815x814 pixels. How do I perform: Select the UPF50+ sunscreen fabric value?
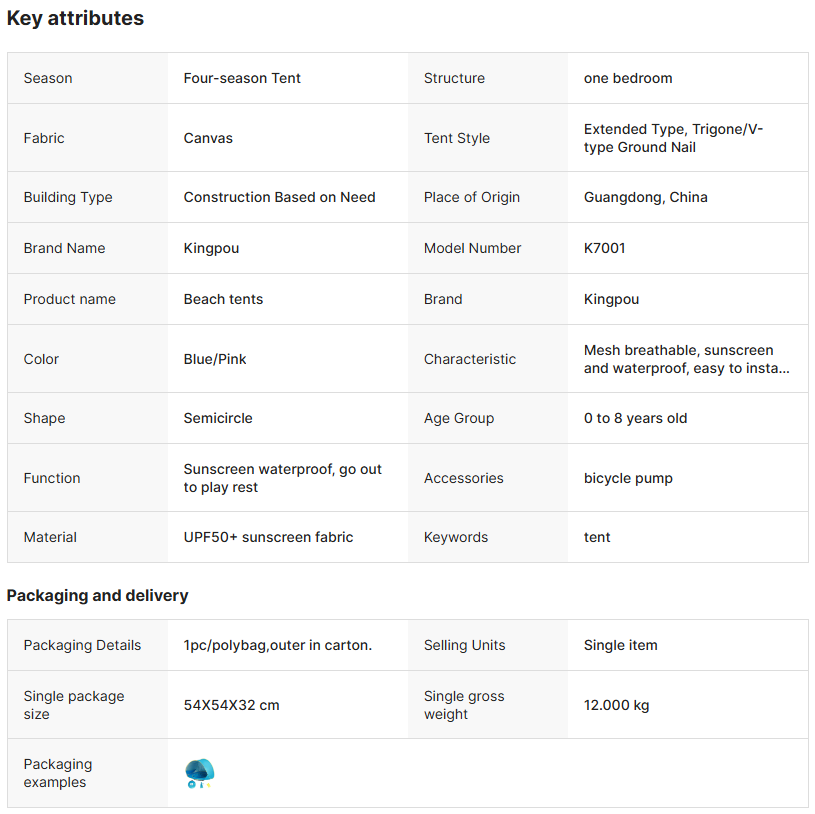tap(268, 537)
